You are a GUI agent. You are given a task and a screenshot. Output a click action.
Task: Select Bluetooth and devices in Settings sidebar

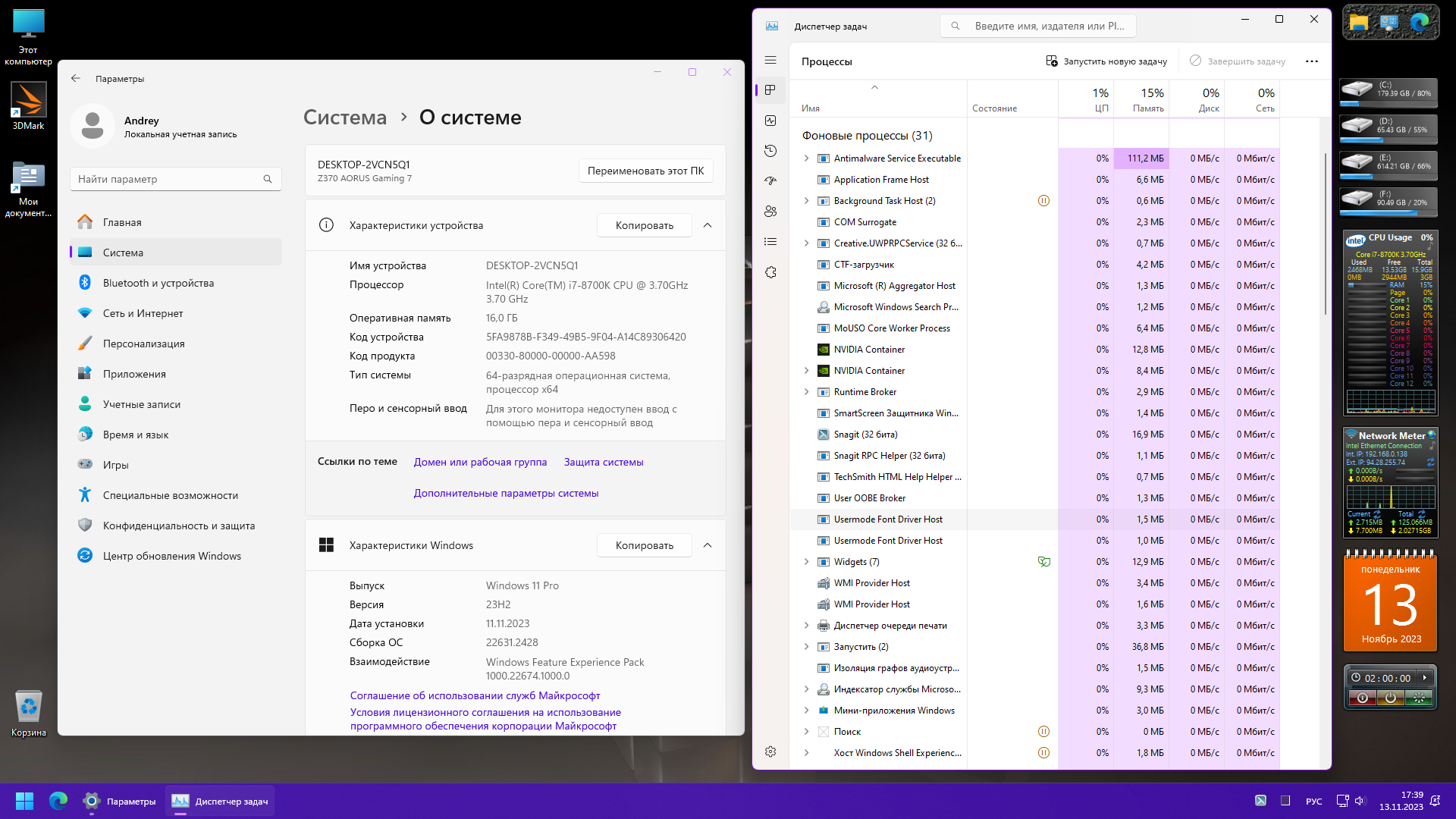coord(158,283)
